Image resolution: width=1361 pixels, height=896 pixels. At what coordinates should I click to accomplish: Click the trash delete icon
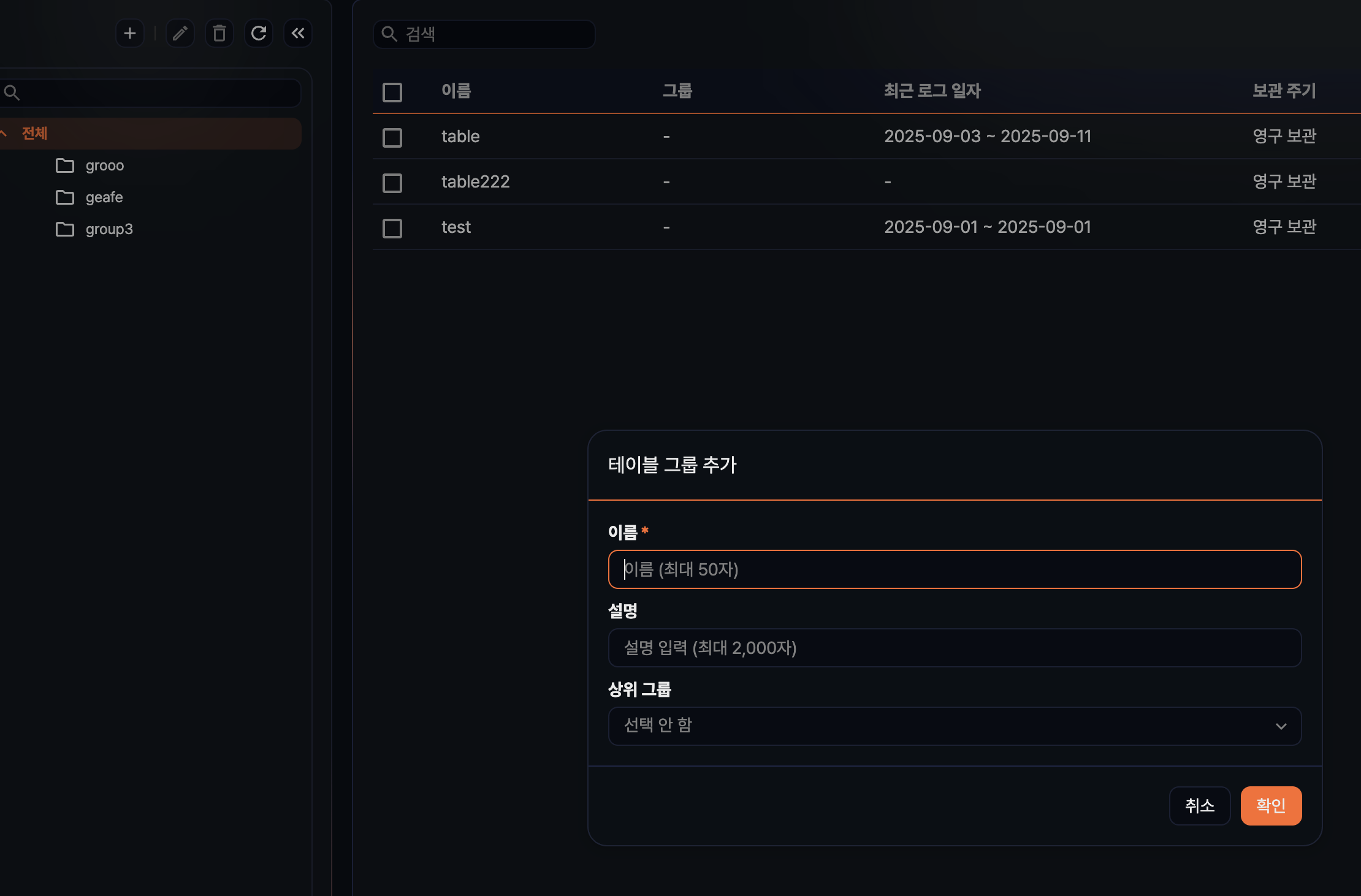(x=219, y=34)
